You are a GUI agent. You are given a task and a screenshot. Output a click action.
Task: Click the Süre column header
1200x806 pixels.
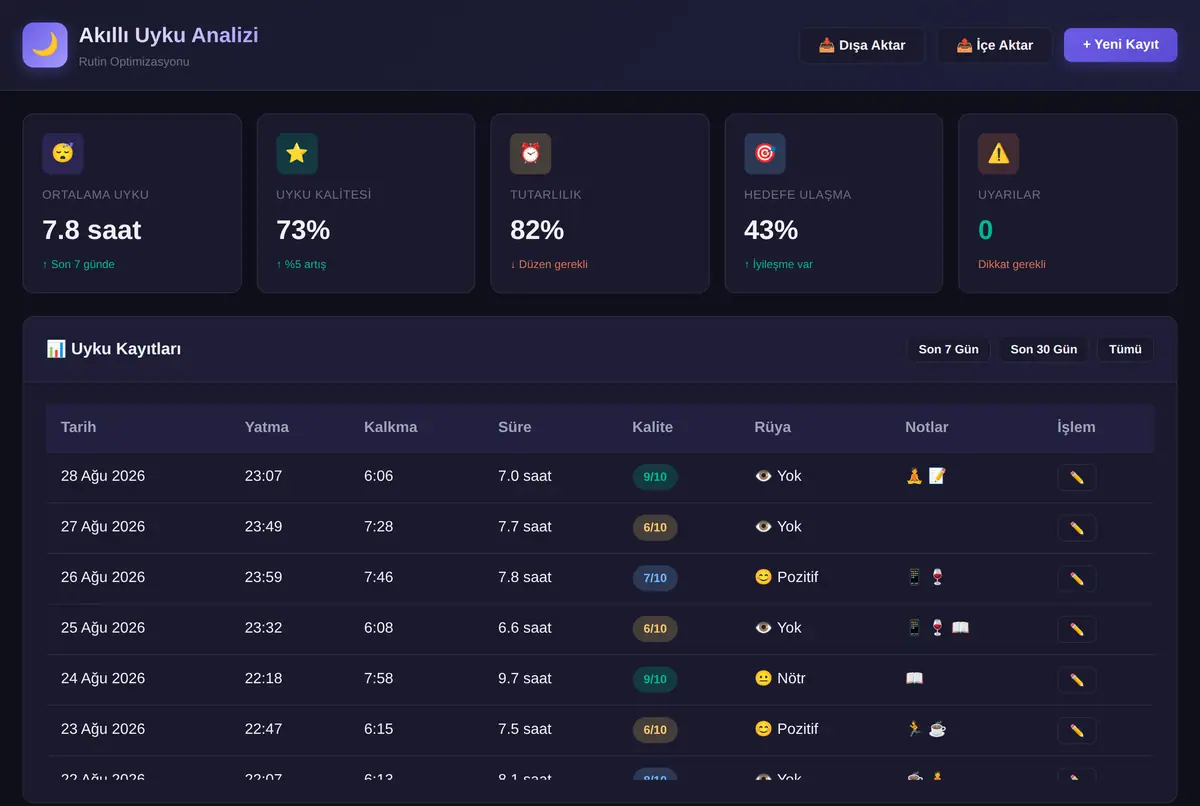(515, 427)
